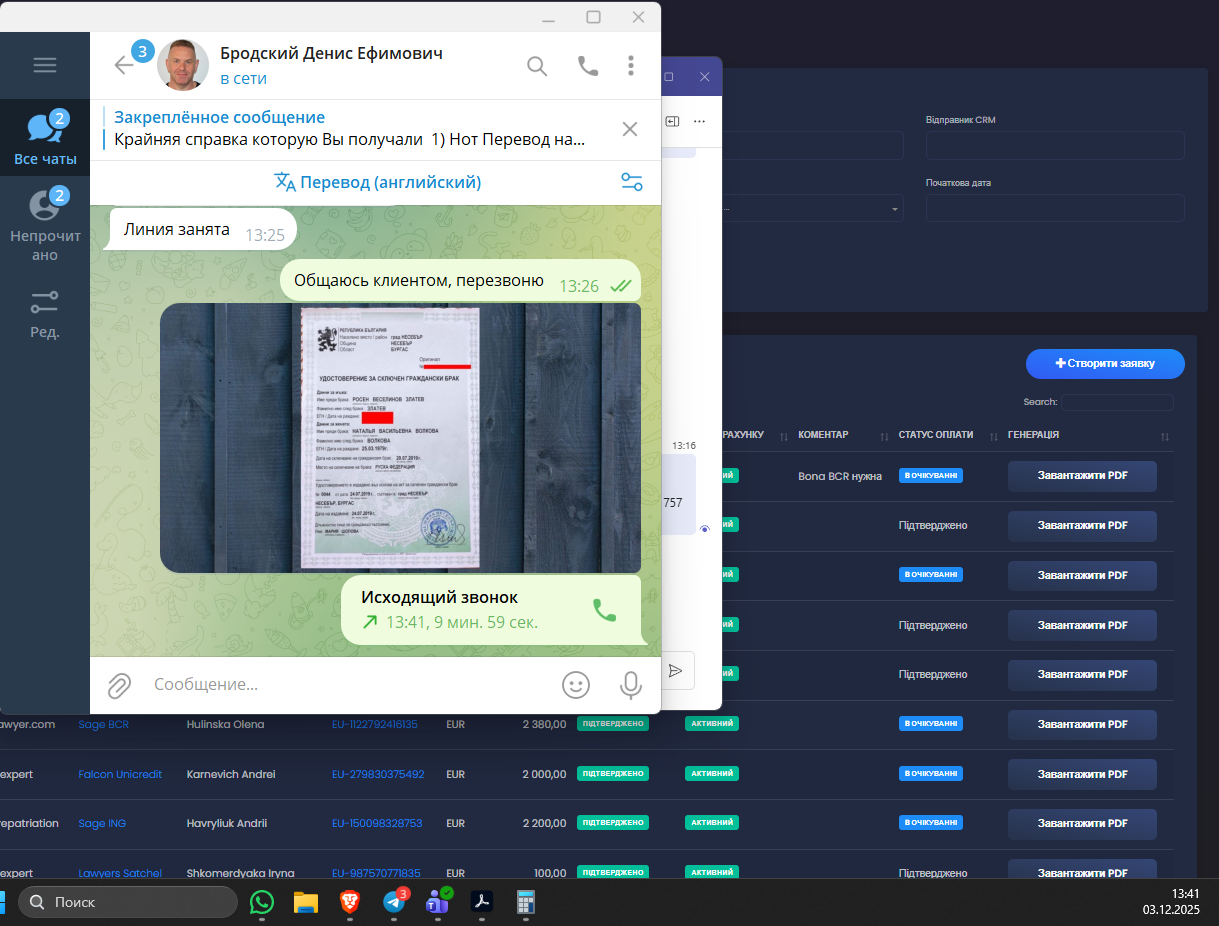Focus the Початкова дата field
The image size is (1219, 926).
point(1055,208)
